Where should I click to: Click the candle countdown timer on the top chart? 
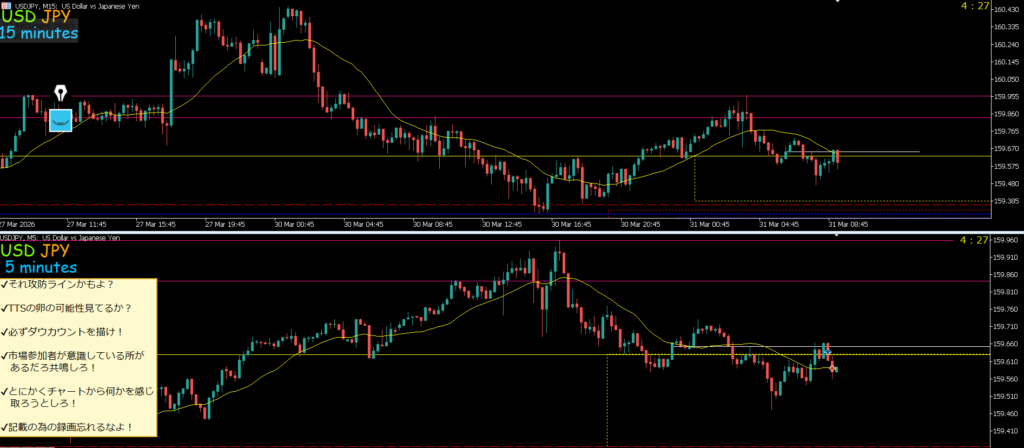[972, 6]
